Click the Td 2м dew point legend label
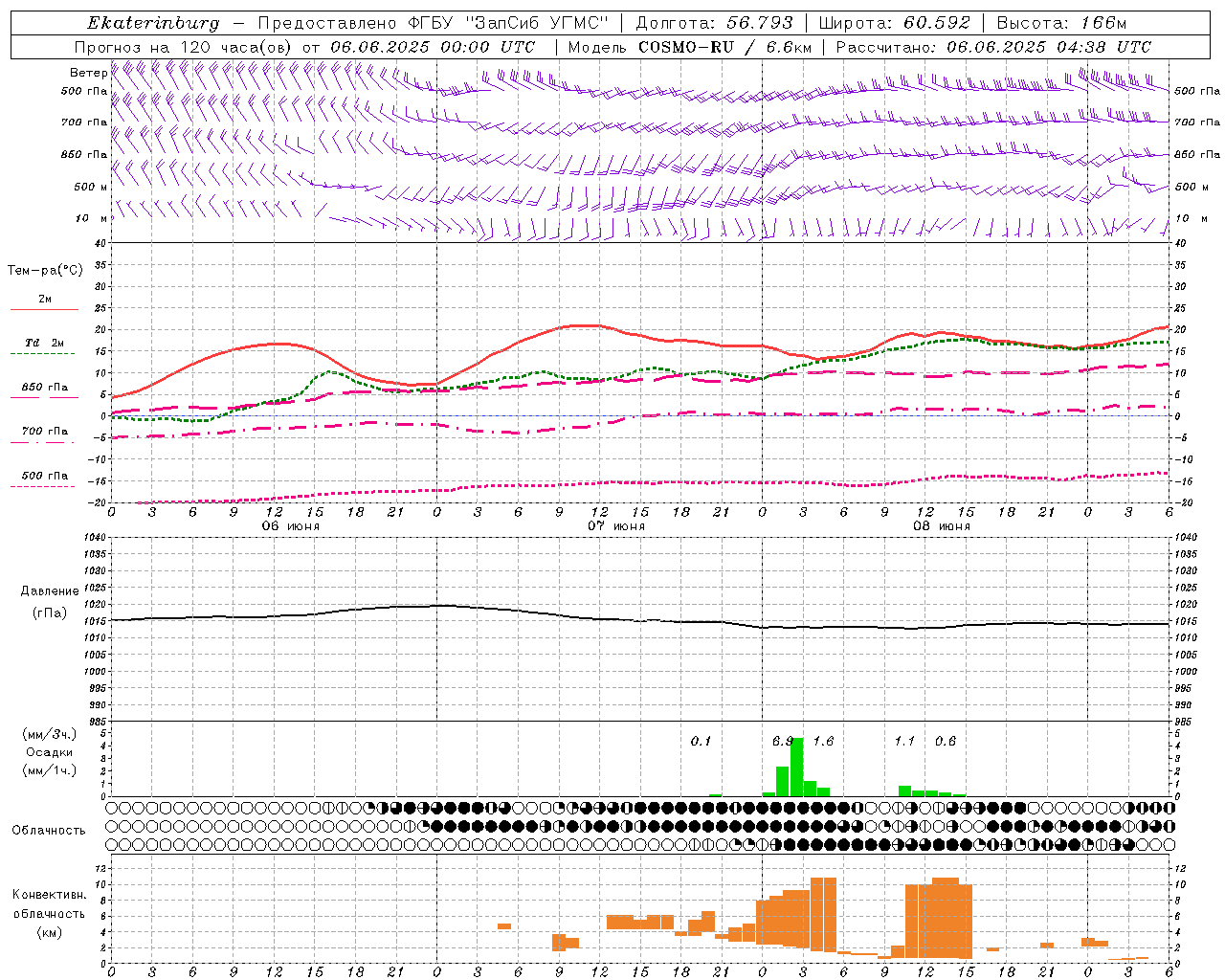Image resolution: width=1225 pixels, height=980 pixels. click(x=44, y=343)
